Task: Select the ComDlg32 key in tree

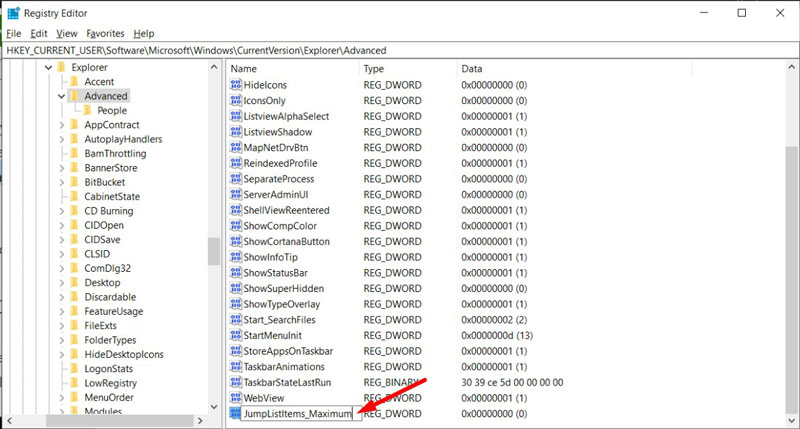Action: click(108, 268)
